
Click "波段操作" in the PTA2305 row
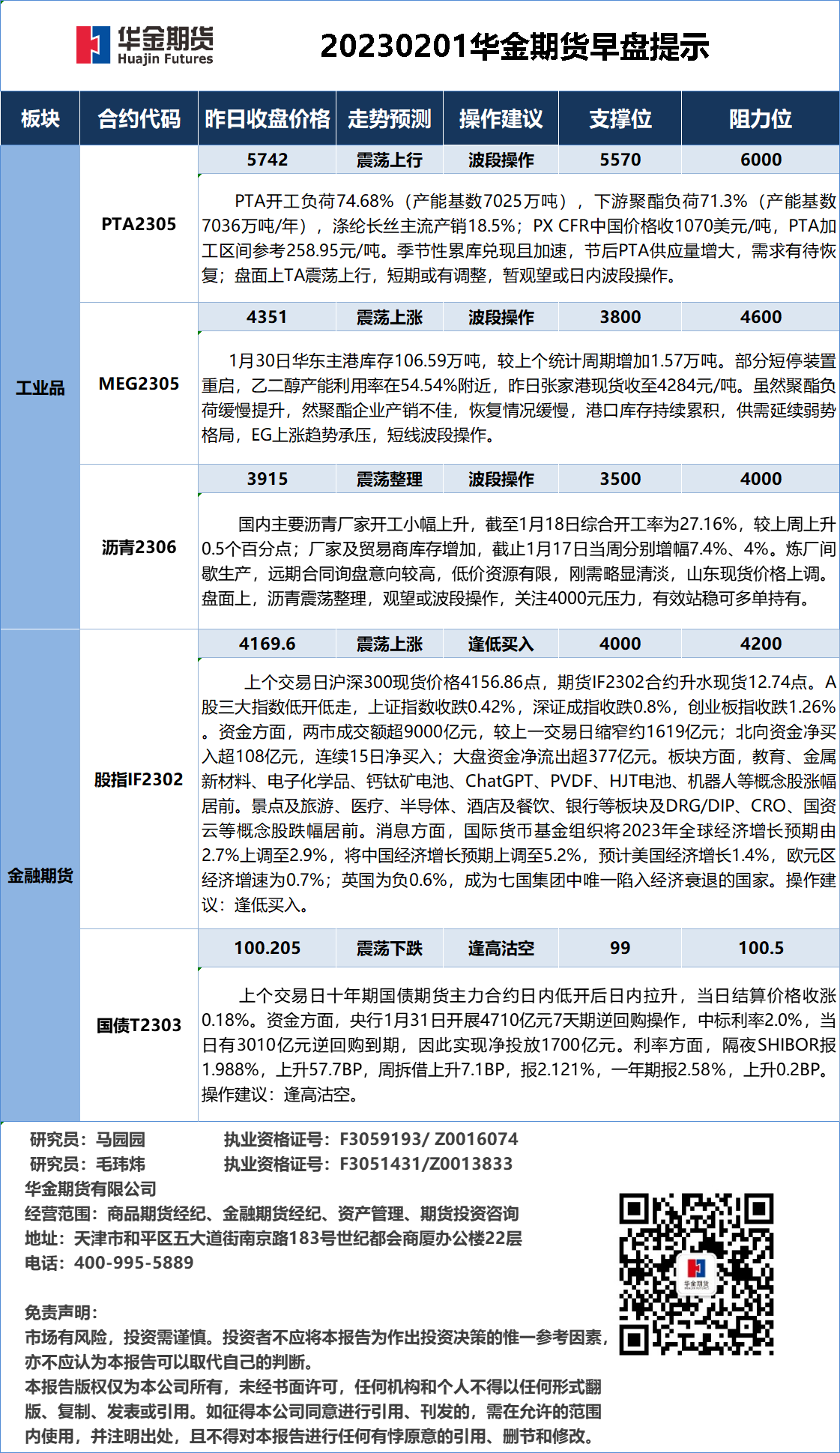coord(501,160)
